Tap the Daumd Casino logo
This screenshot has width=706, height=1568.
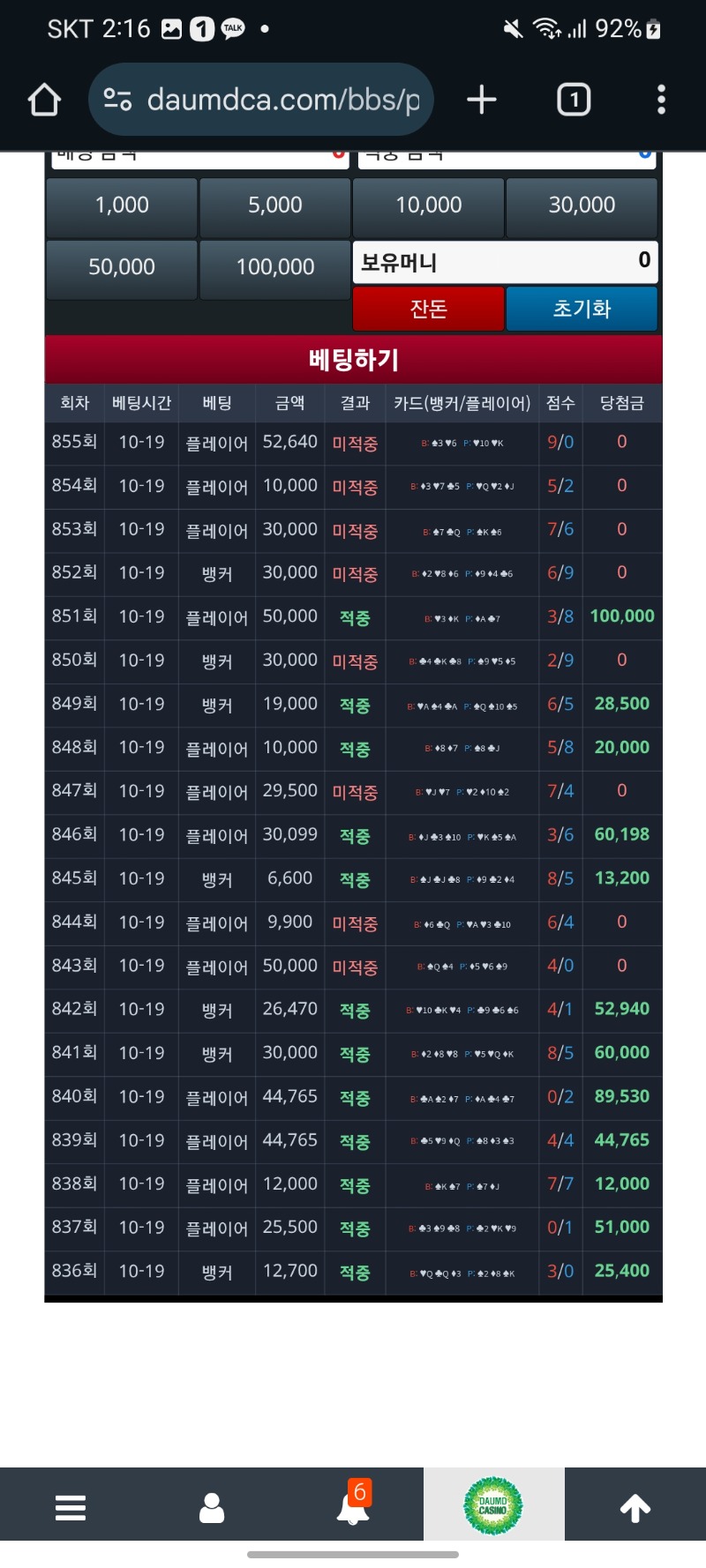493,1506
